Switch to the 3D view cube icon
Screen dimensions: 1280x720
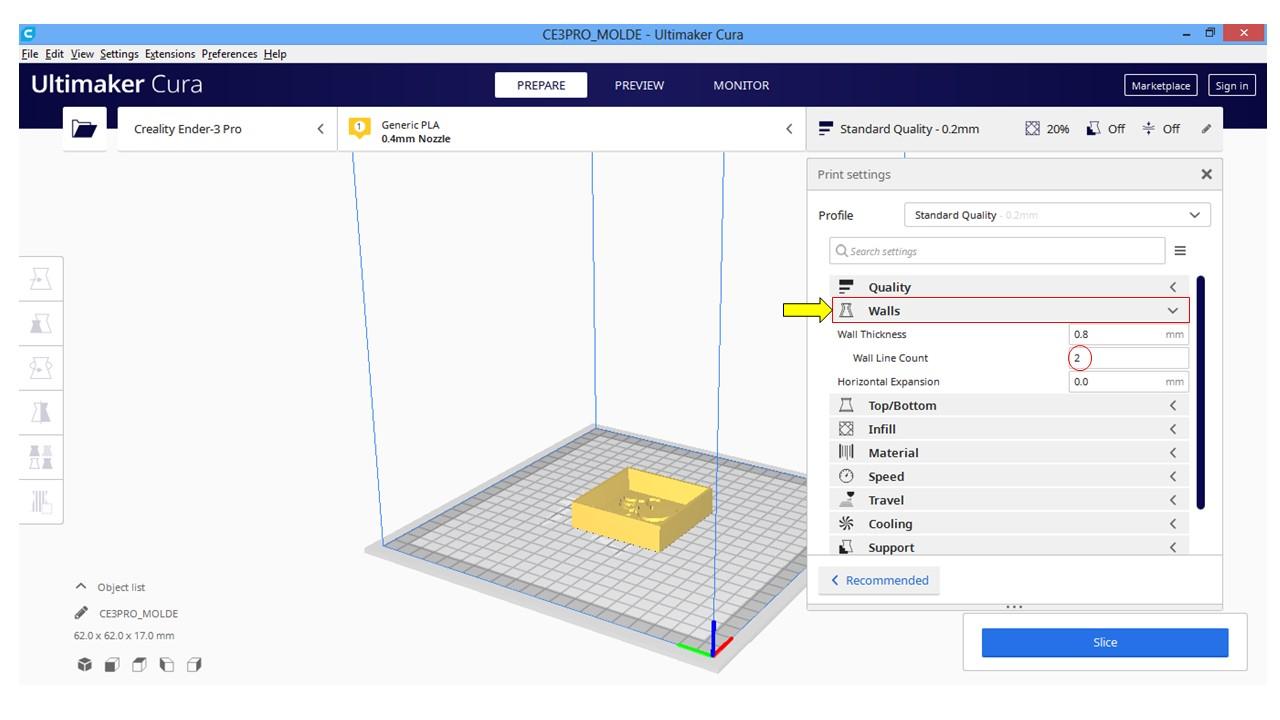(x=85, y=664)
